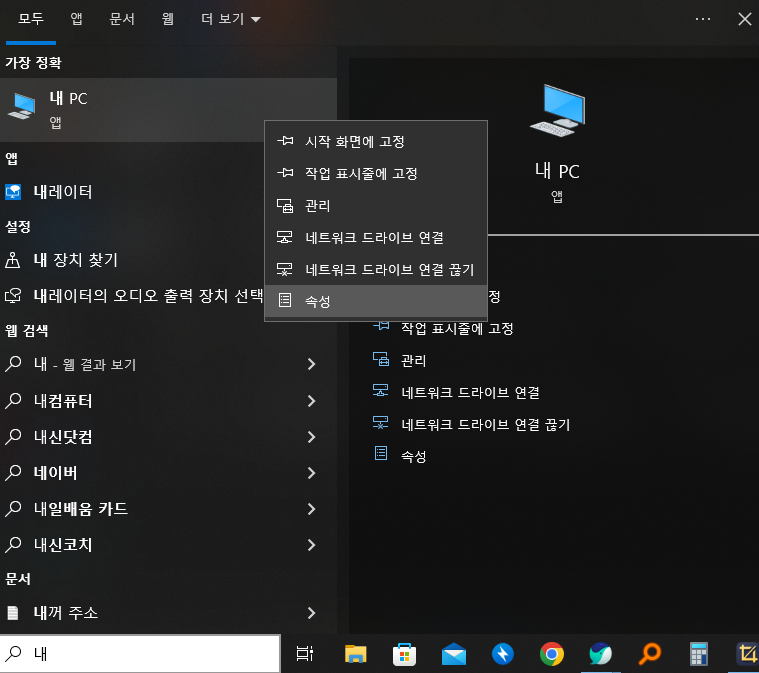Choose 시작 화면에 고정 in context menu
The width and height of the screenshot is (759, 673).
[376, 141]
